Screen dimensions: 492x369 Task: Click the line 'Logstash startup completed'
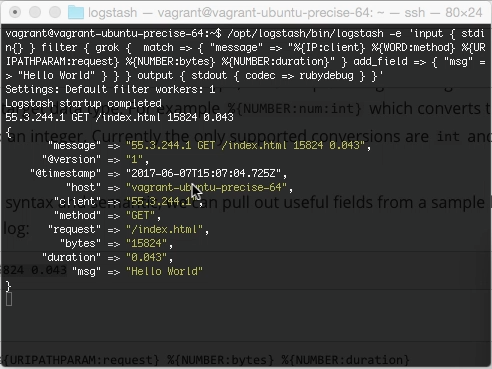pyautogui.click(x=83, y=103)
